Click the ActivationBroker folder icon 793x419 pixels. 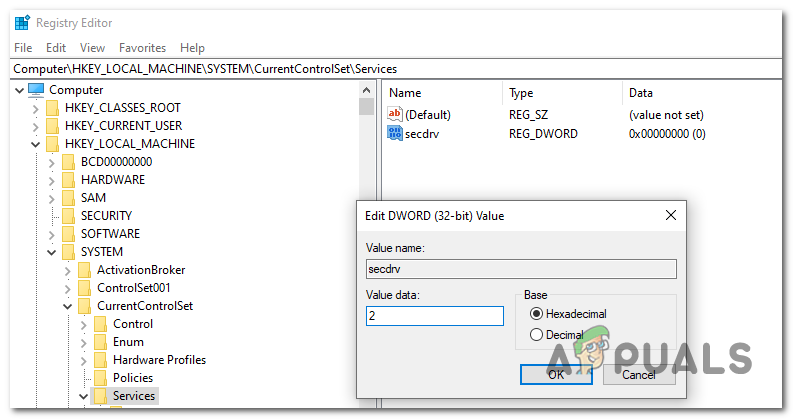click(84, 270)
